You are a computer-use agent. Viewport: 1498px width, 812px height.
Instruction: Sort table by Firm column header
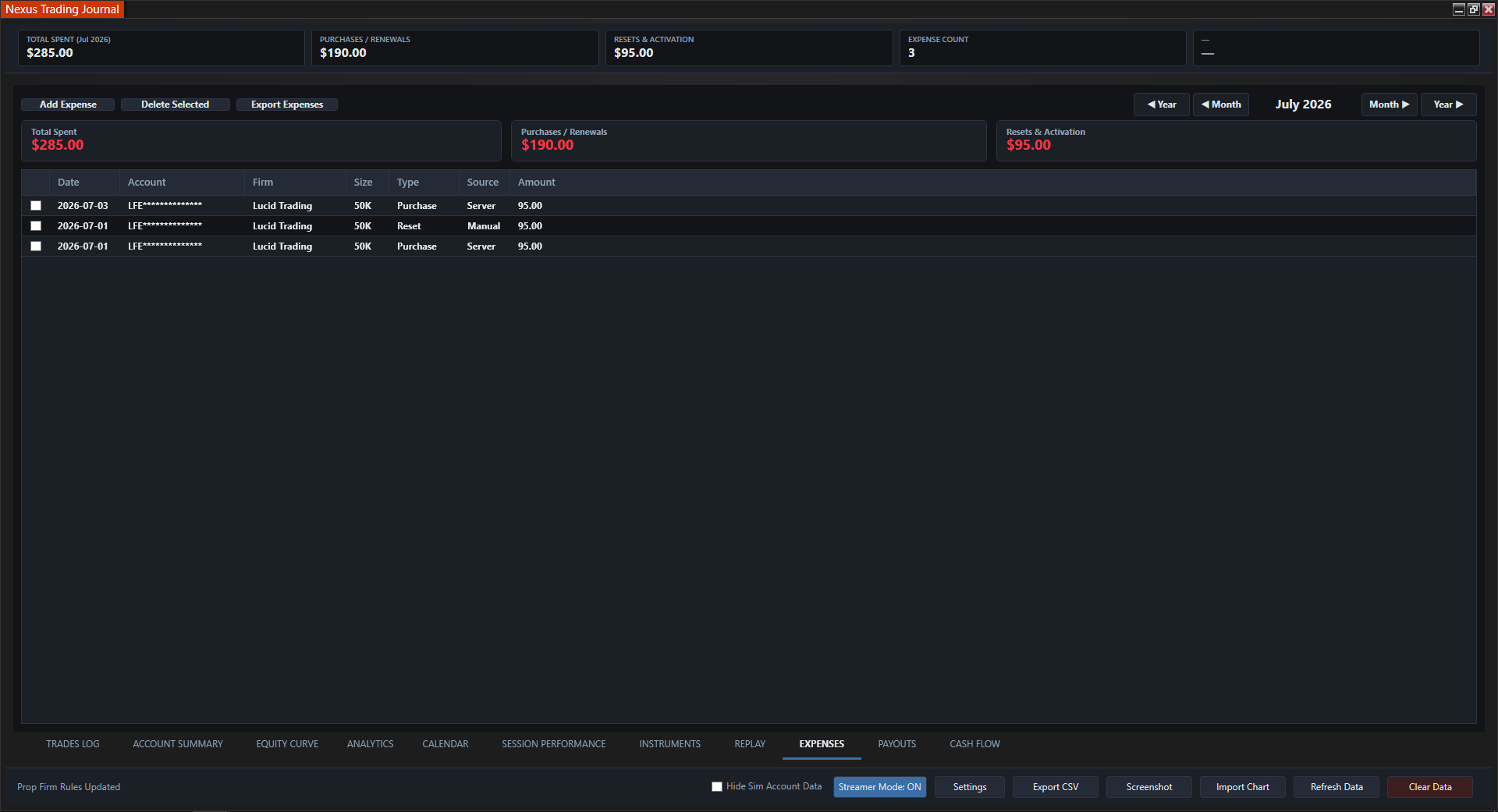295,183
